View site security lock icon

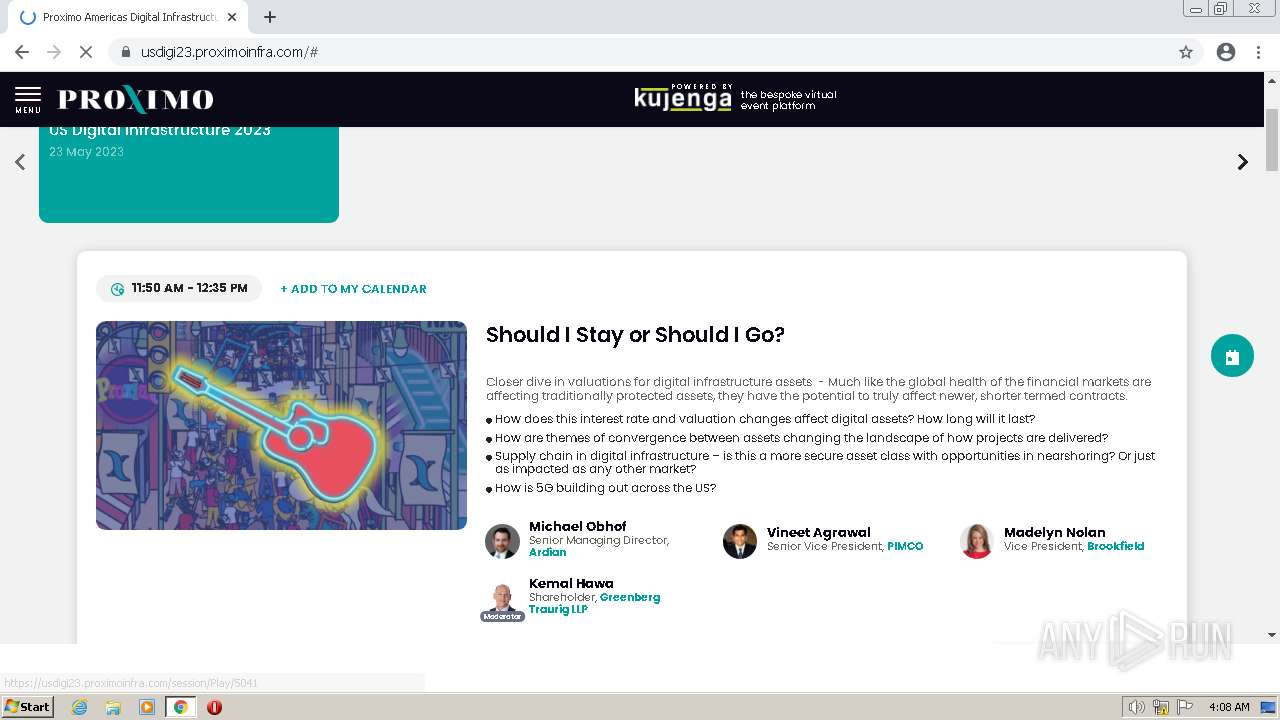(x=125, y=52)
